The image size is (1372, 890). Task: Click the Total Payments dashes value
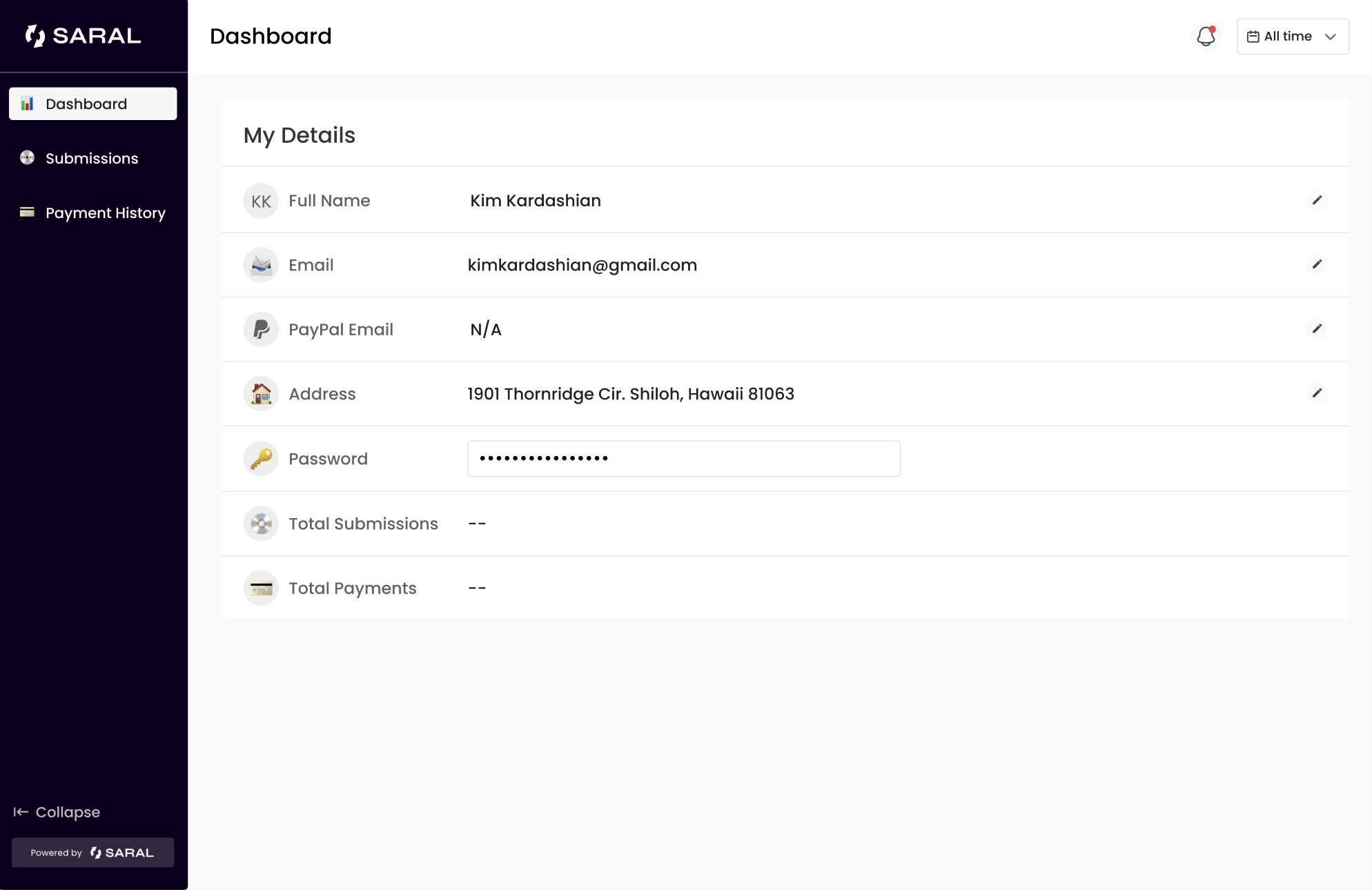coord(477,588)
